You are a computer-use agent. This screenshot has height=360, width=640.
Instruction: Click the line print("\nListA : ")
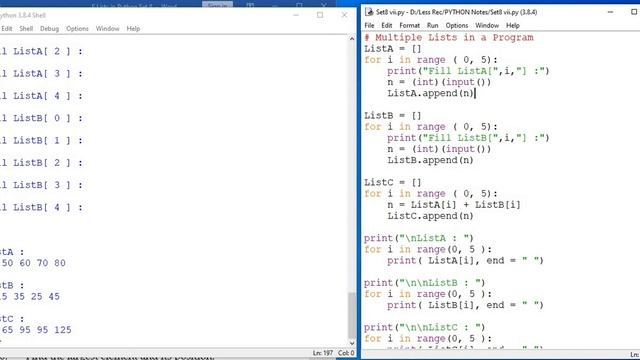(x=419, y=238)
